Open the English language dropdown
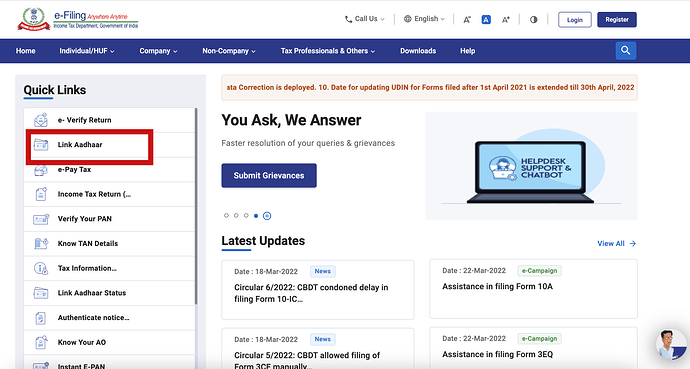 tap(424, 19)
